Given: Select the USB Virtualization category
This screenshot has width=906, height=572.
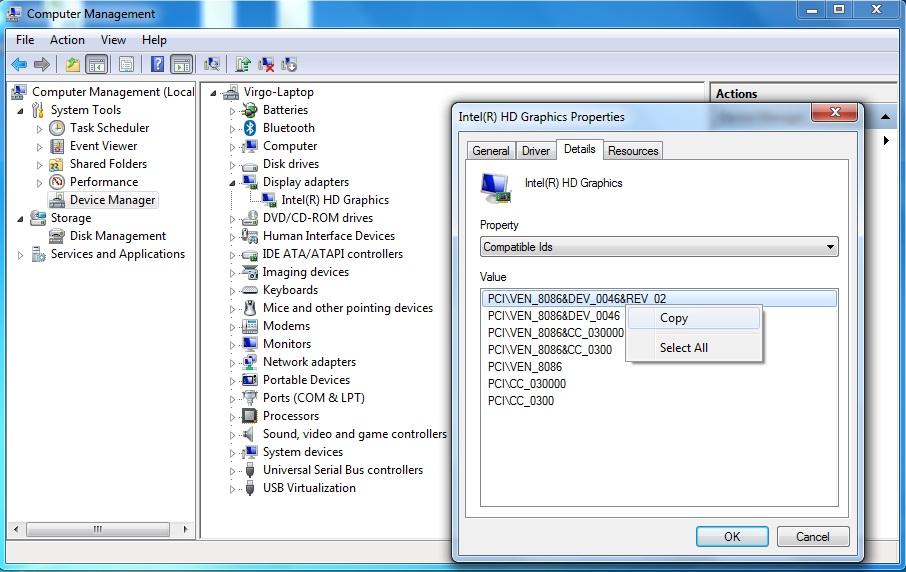Looking at the screenshot, I should pyautogui.click(x=309, y=488).
